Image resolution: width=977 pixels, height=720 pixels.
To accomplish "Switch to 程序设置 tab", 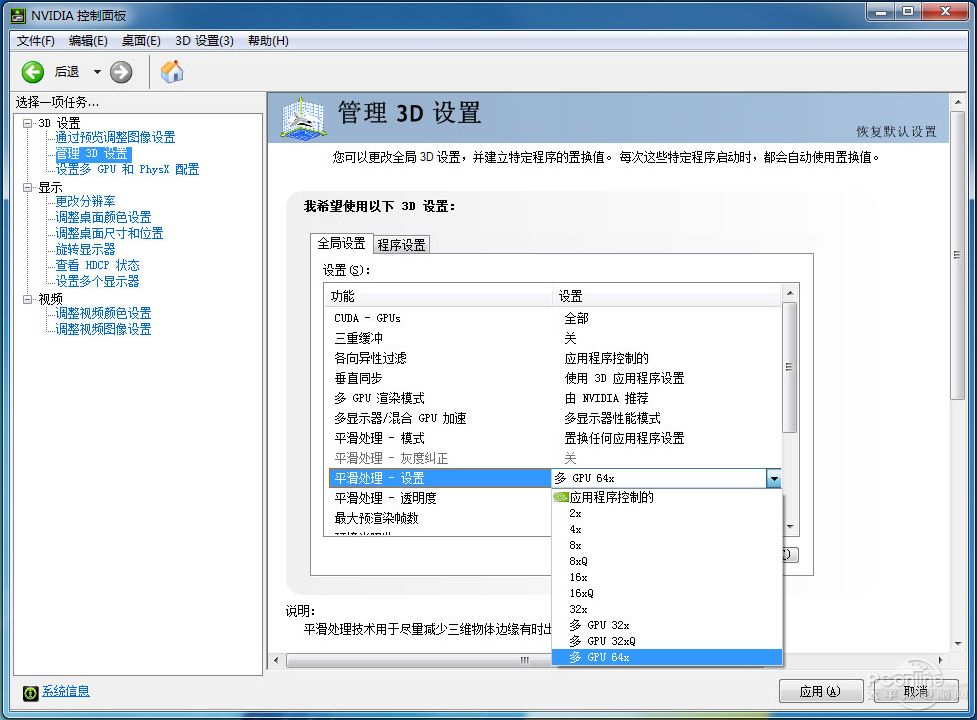I will (401, 245).
